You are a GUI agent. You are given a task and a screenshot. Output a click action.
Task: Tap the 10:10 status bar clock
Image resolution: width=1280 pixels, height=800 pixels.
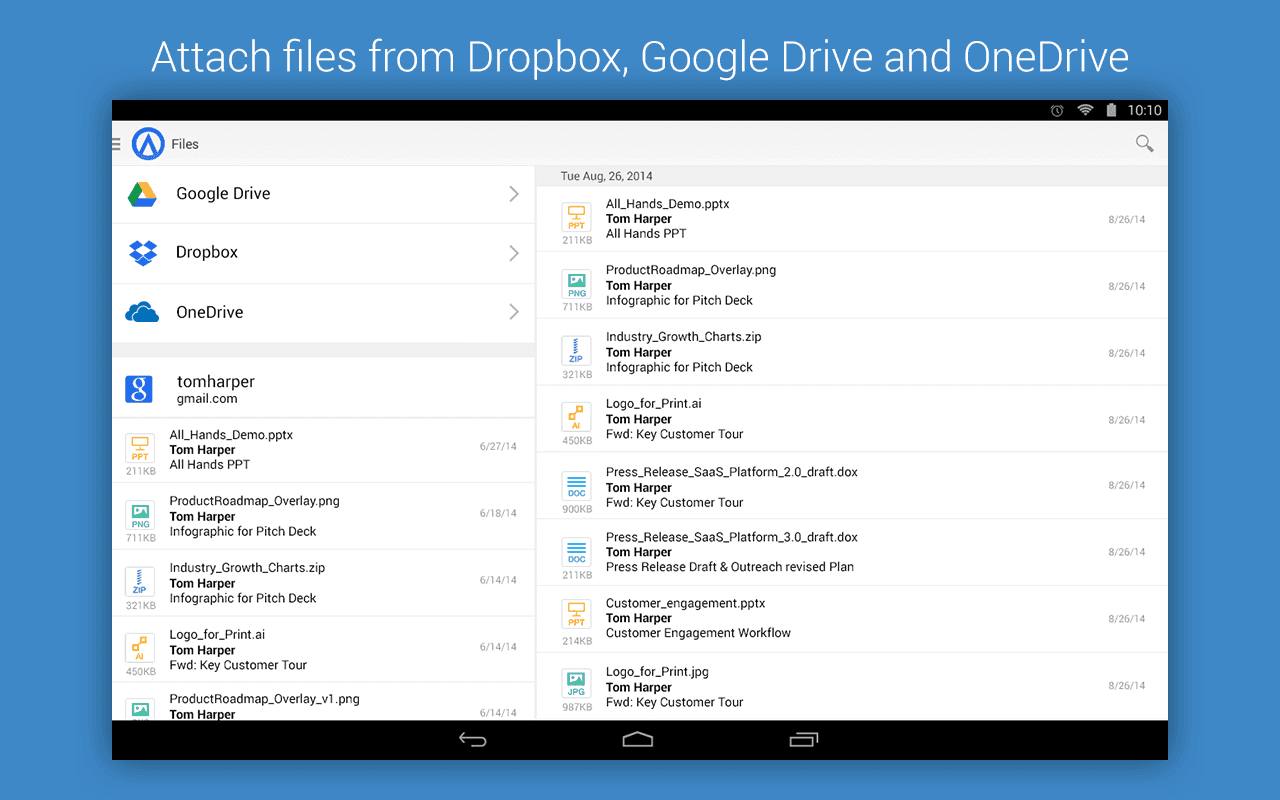click(x=1144, y=110)
